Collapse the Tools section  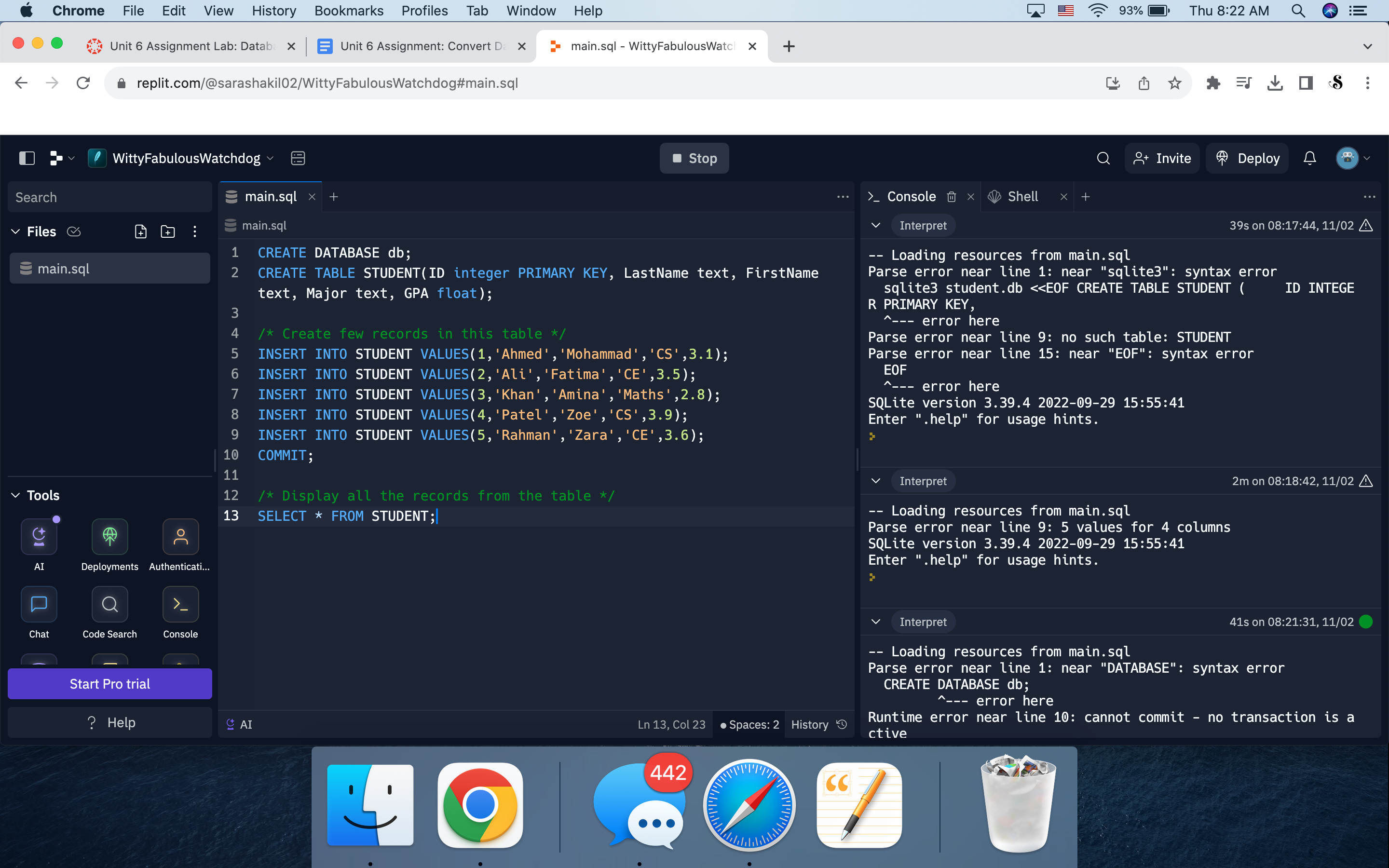click(15, 495)
